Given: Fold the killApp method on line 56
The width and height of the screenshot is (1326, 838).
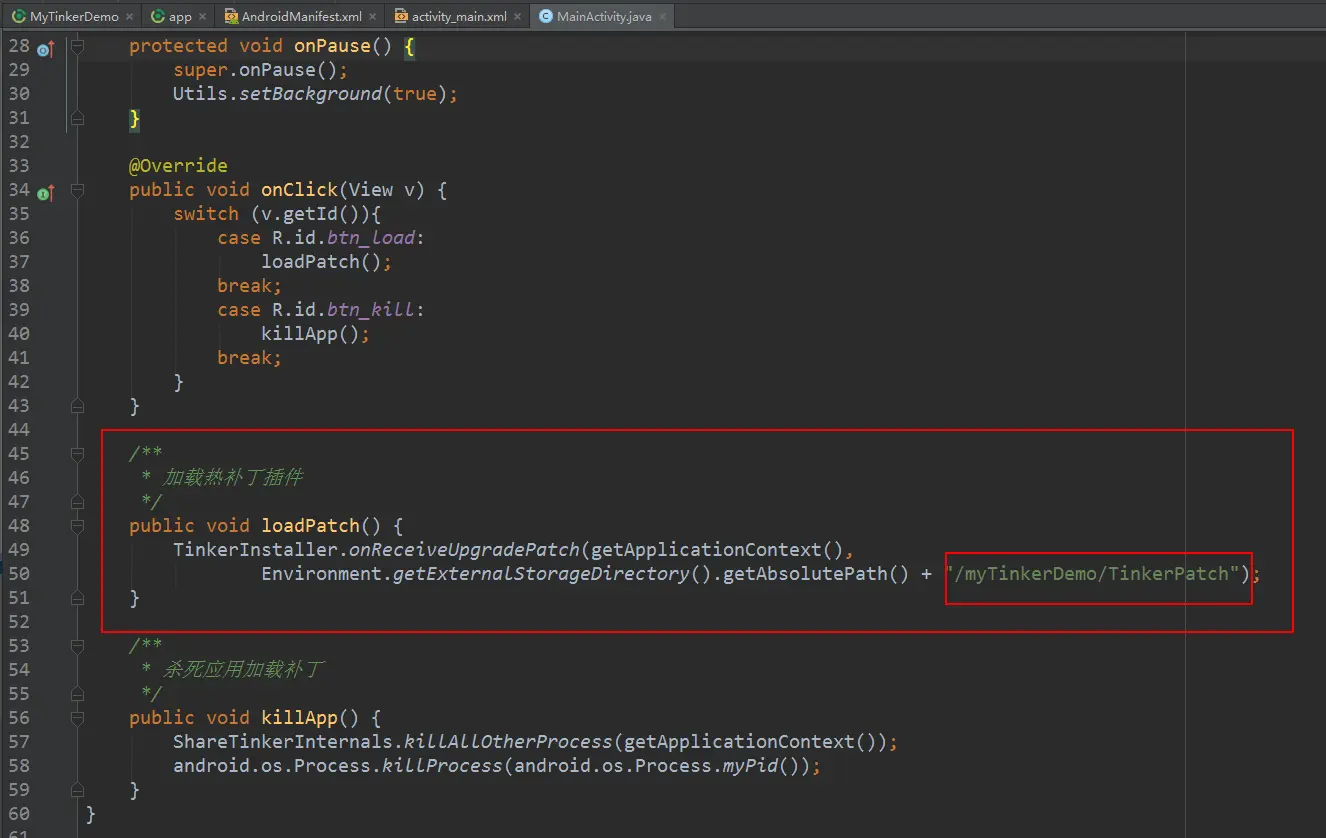Looking at the screenshot, I should 77,718.
